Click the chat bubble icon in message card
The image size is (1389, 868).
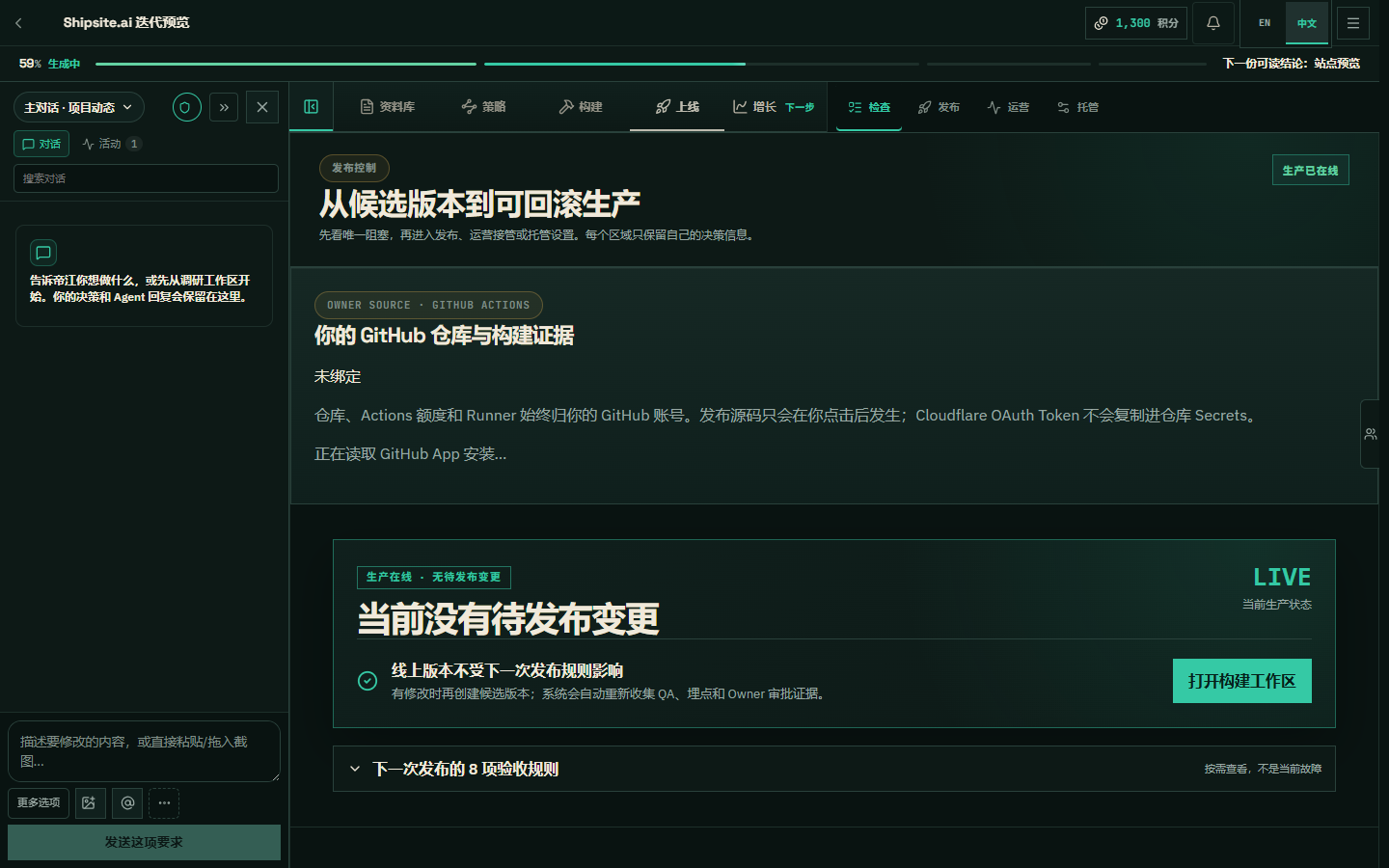pos(43,253)
